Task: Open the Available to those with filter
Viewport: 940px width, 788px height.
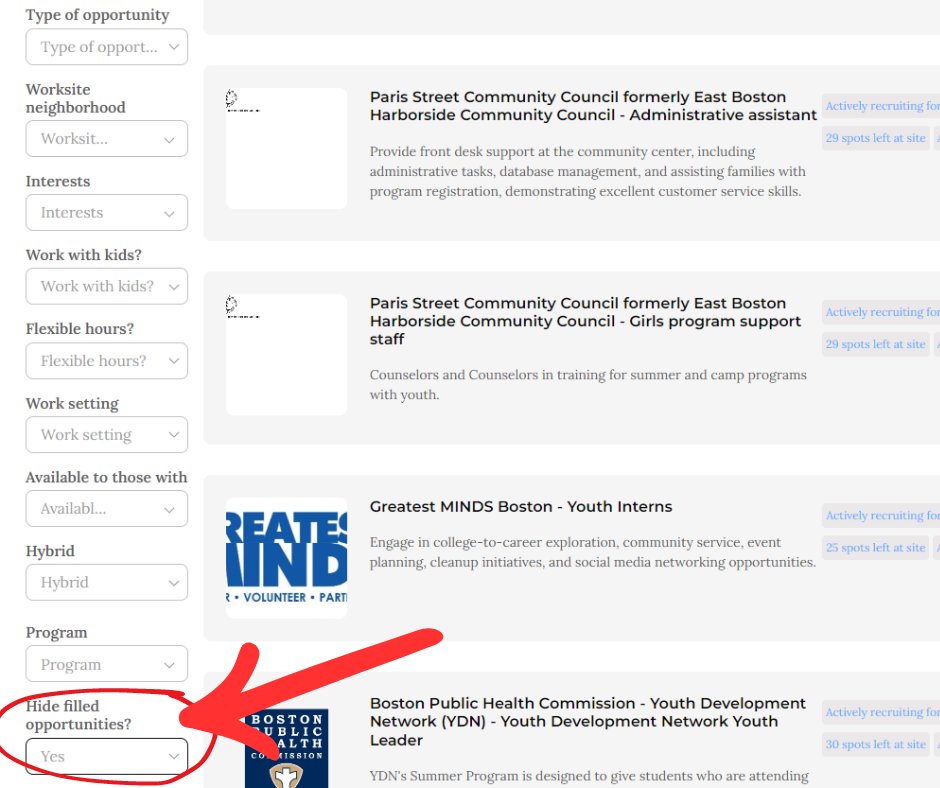Action: (x=106, y=508)
